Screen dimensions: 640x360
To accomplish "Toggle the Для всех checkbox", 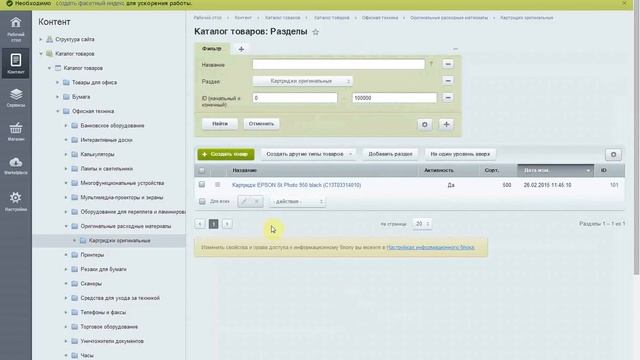I will point(202,201).
